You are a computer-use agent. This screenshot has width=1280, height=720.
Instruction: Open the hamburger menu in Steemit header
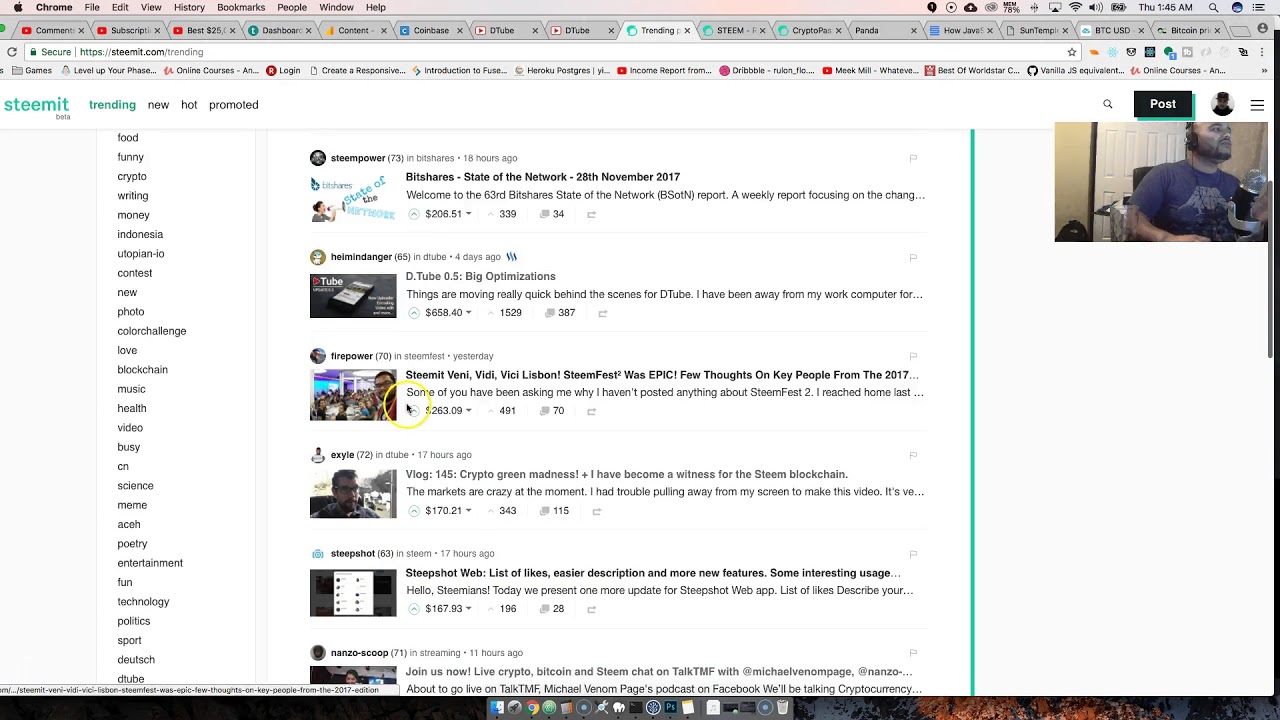1257,104
